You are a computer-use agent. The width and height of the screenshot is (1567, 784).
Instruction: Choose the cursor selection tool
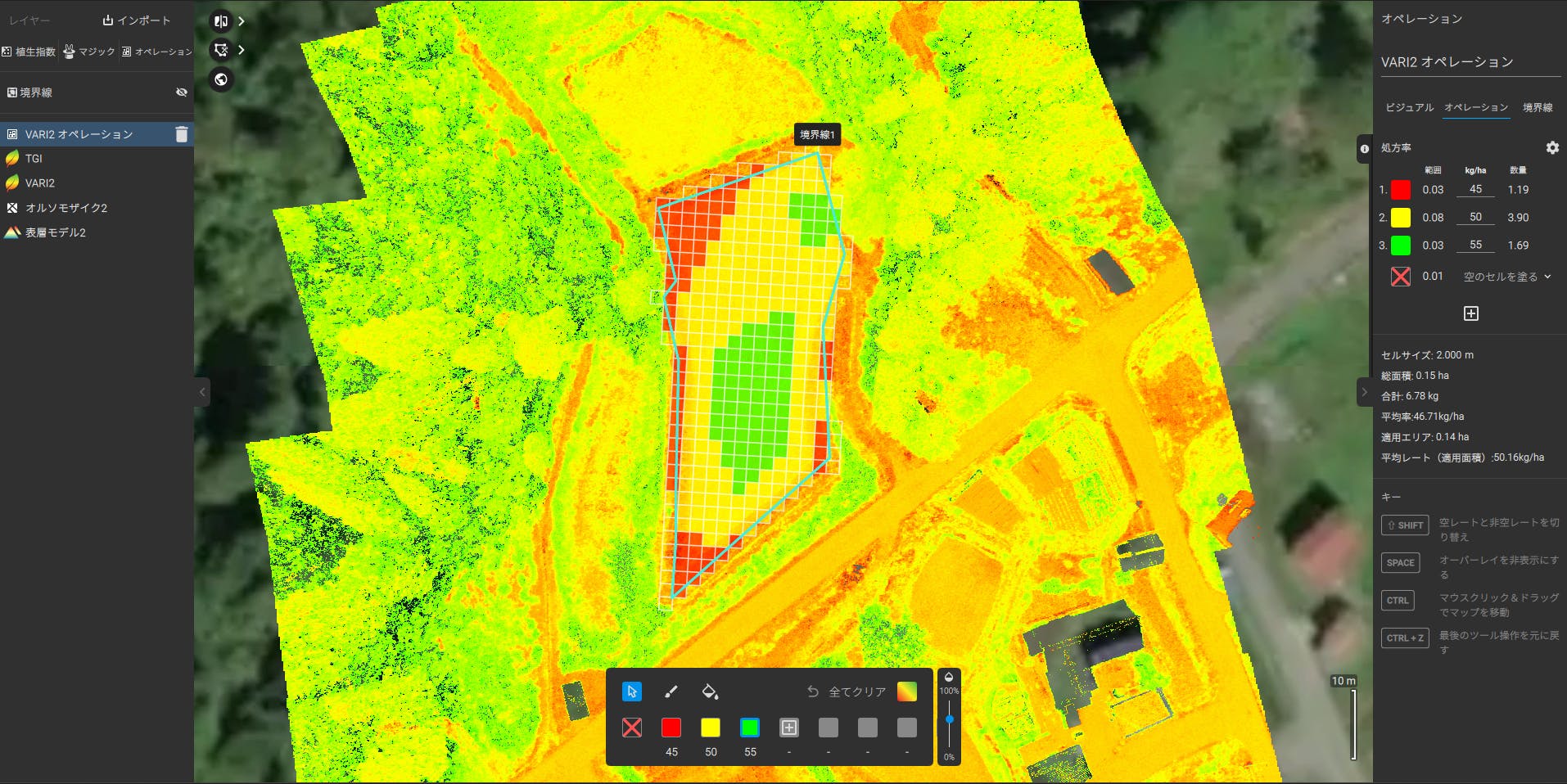coord(631,692)
